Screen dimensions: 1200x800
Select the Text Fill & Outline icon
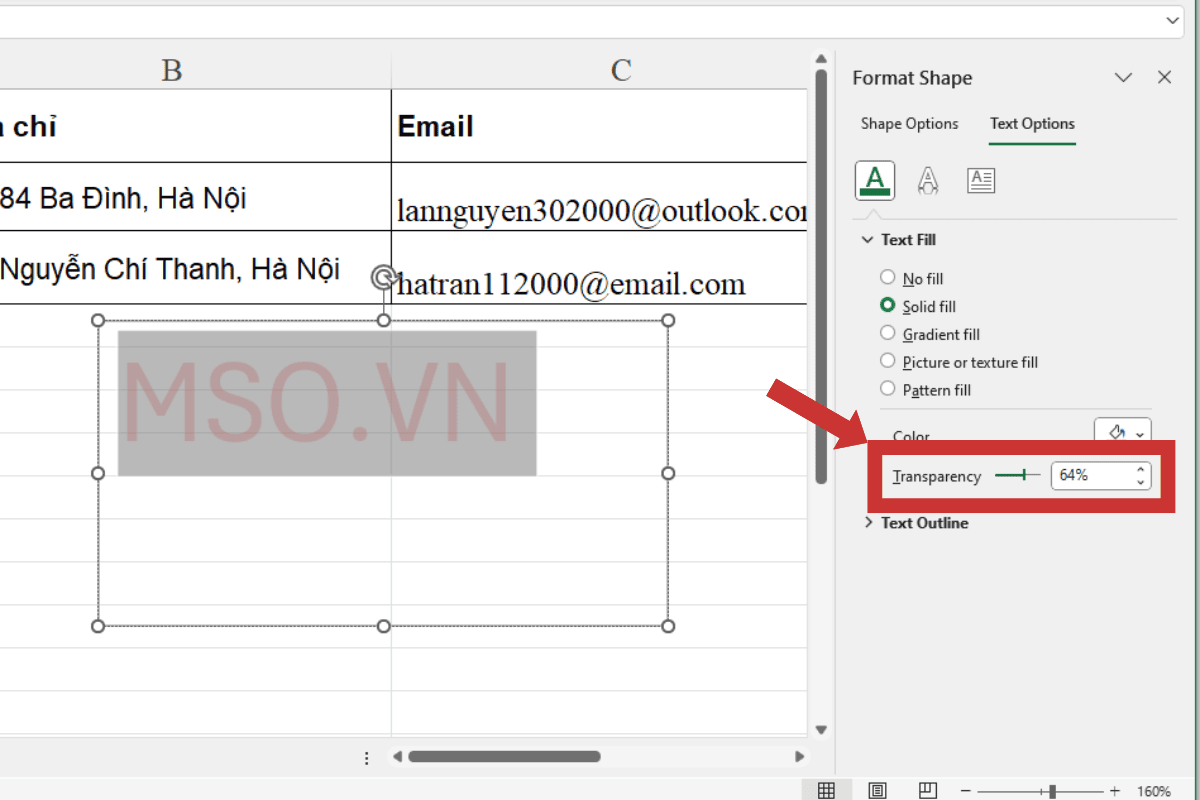(x=874, y=180)
